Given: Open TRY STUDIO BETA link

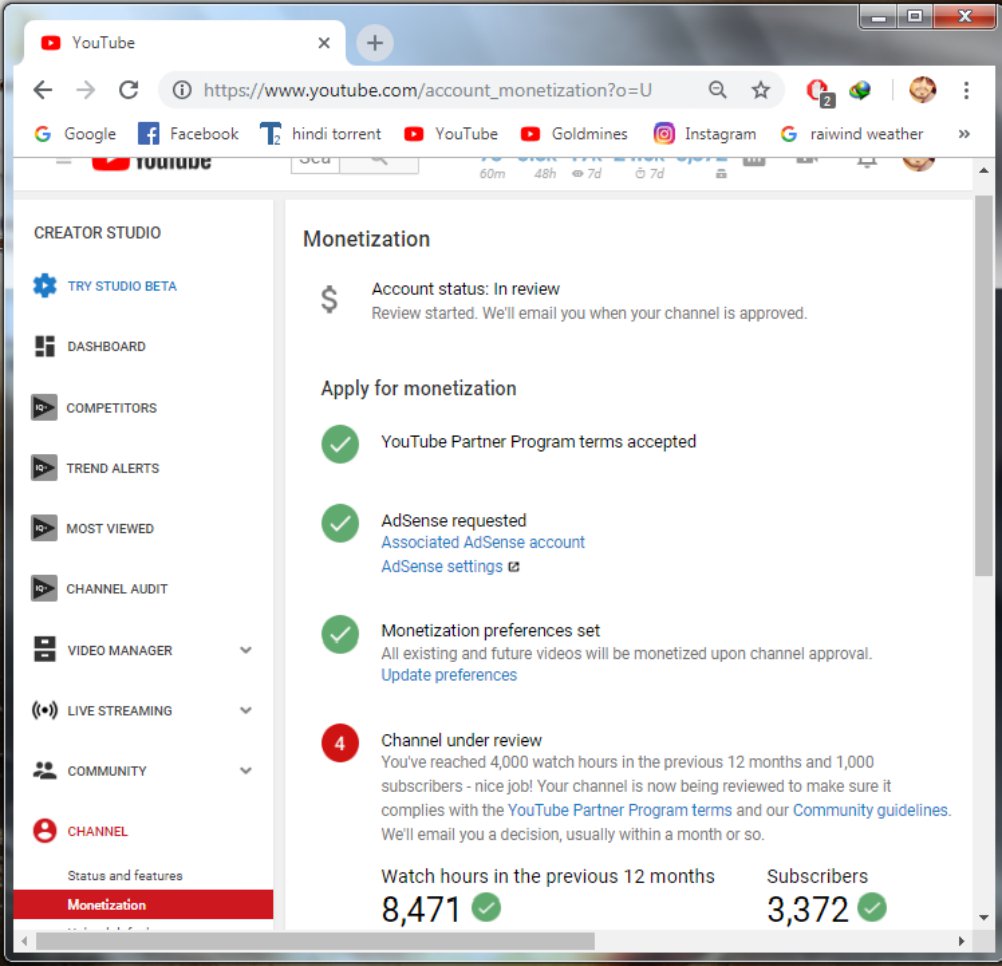Looking at the screenshot, I should [x=122, y=286].
